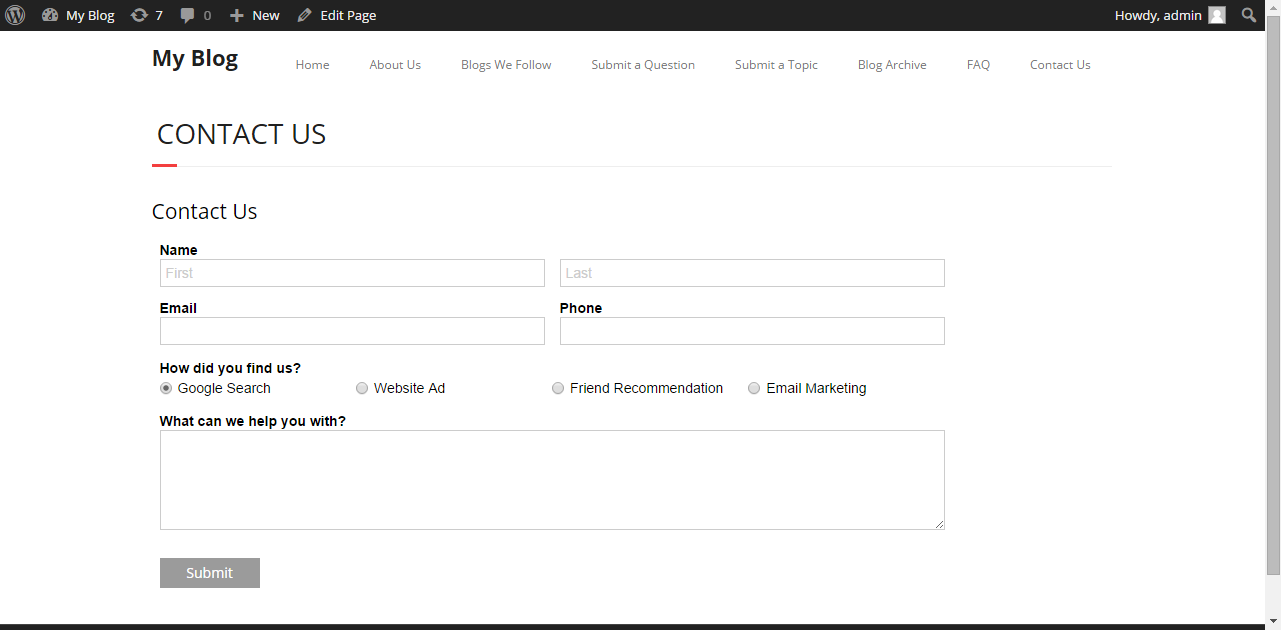Image resolution: width=1281 pixels, height=630 pixels.
Task: Click the What can we help textarea
Action: pyautogui.click(x=552, y=480)
